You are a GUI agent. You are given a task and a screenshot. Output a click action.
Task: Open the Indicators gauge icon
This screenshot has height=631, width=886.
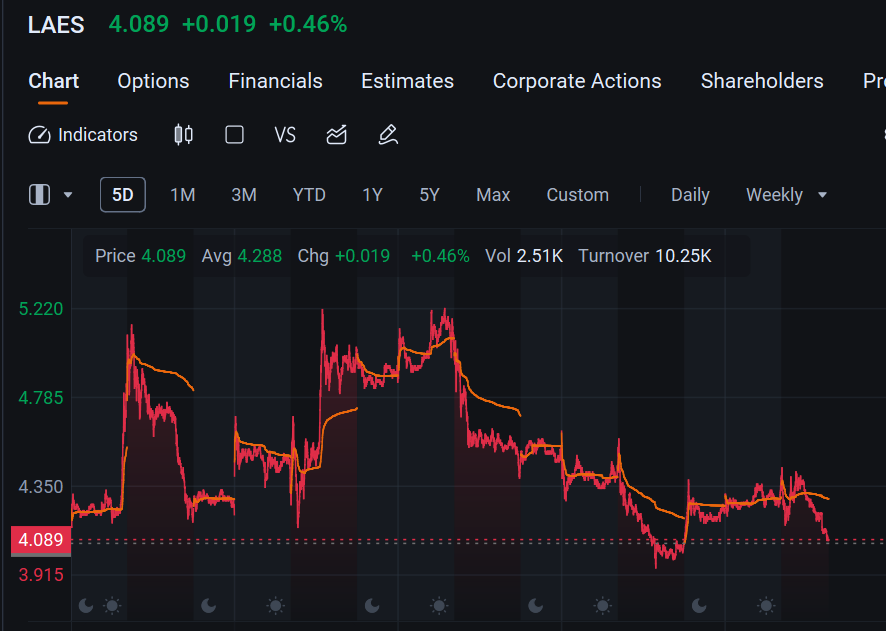(x=40, y=135)
